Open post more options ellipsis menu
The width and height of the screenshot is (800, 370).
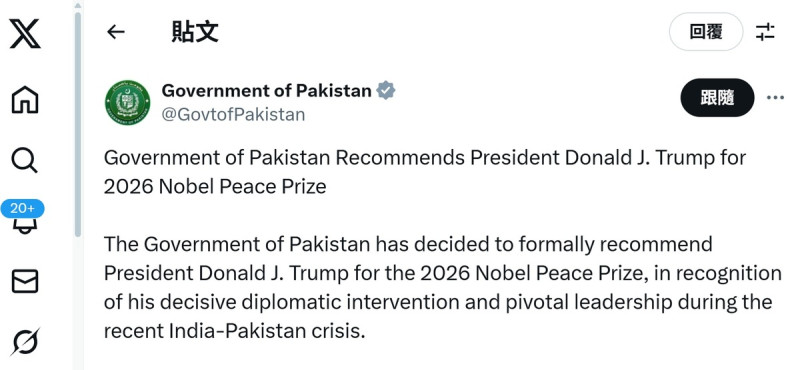click(x=775, y=97)
